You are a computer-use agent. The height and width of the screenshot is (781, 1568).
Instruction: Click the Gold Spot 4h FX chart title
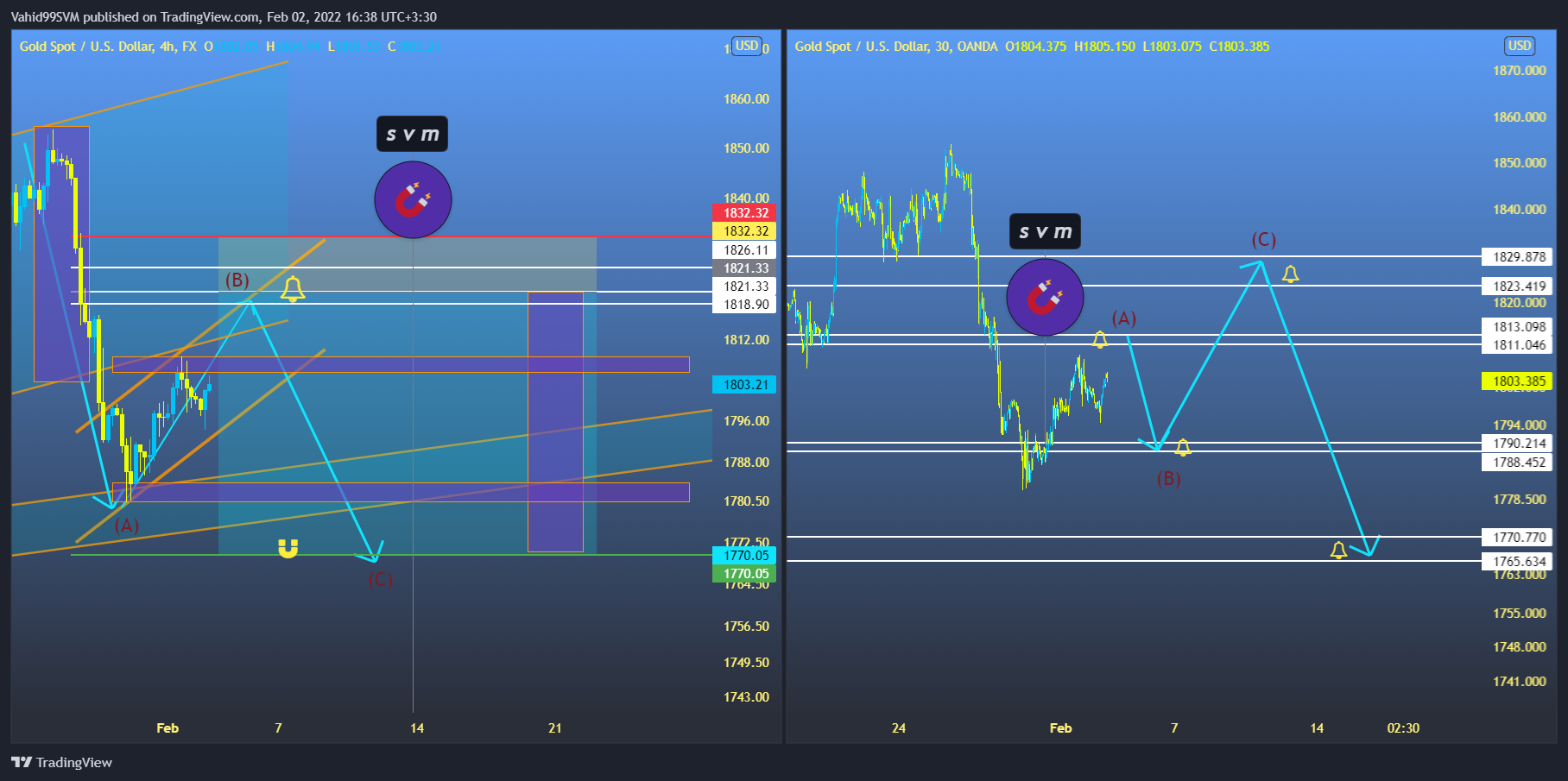[108, 47]
